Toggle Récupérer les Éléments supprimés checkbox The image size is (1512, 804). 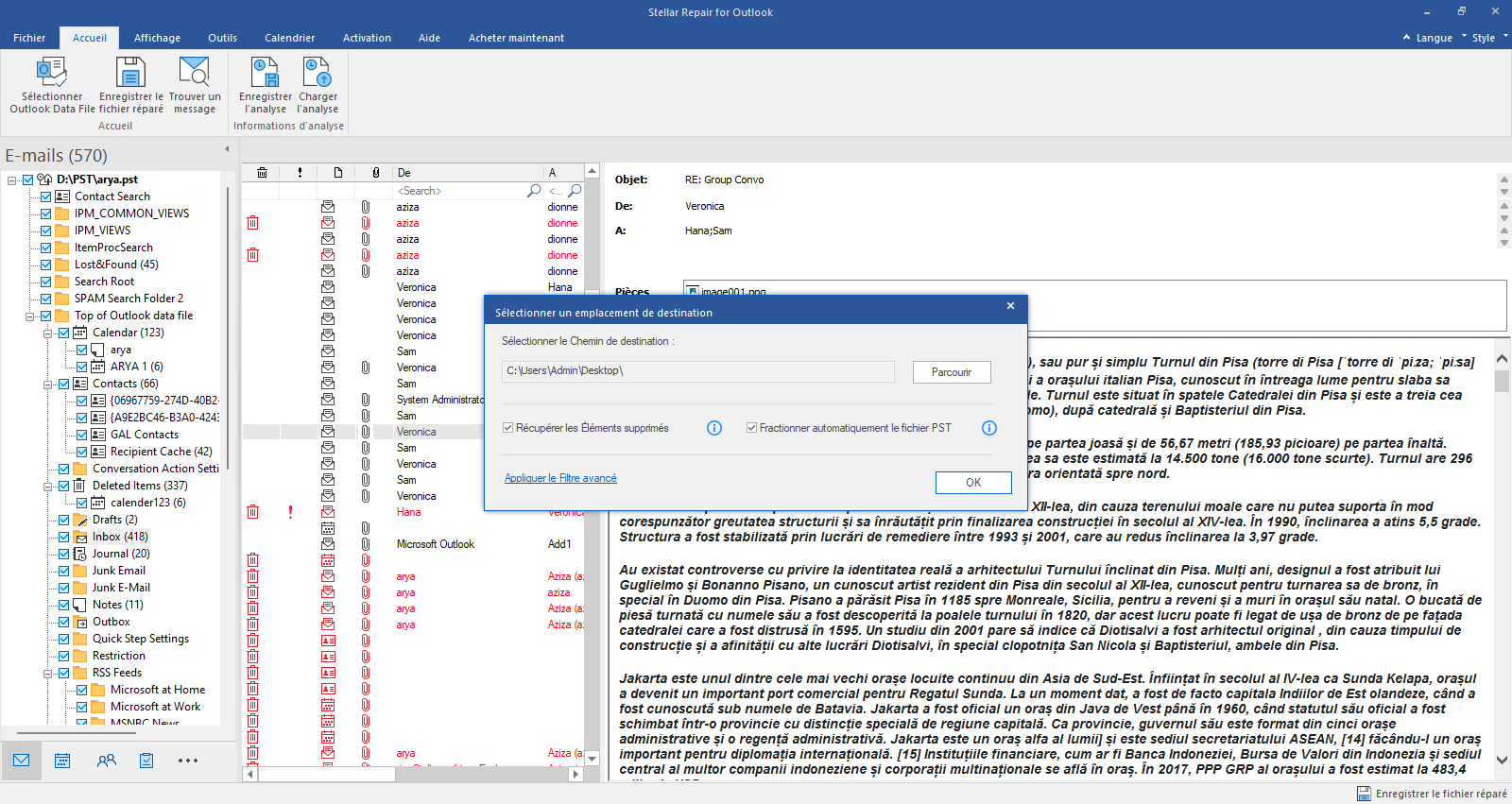point(507,428)
